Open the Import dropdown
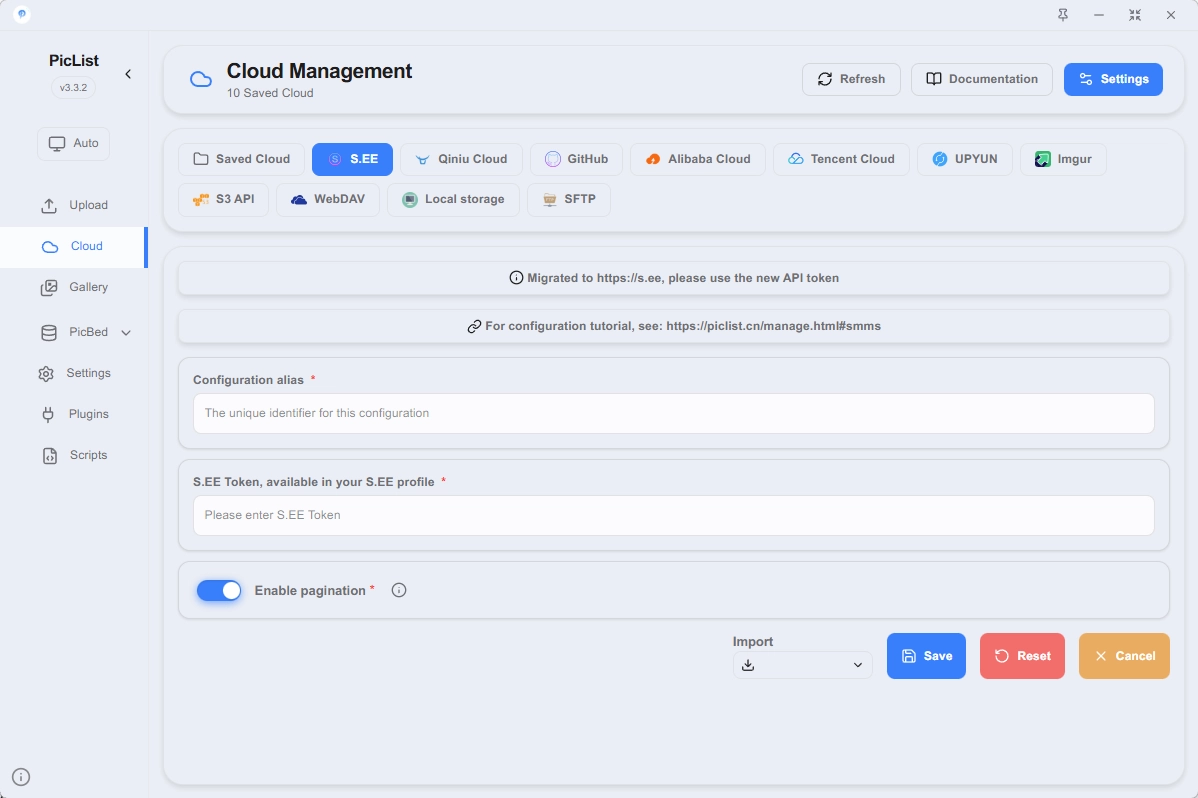Image resolution: width=1198 pixels, height=798 pixels. click(x=802, y=665)
